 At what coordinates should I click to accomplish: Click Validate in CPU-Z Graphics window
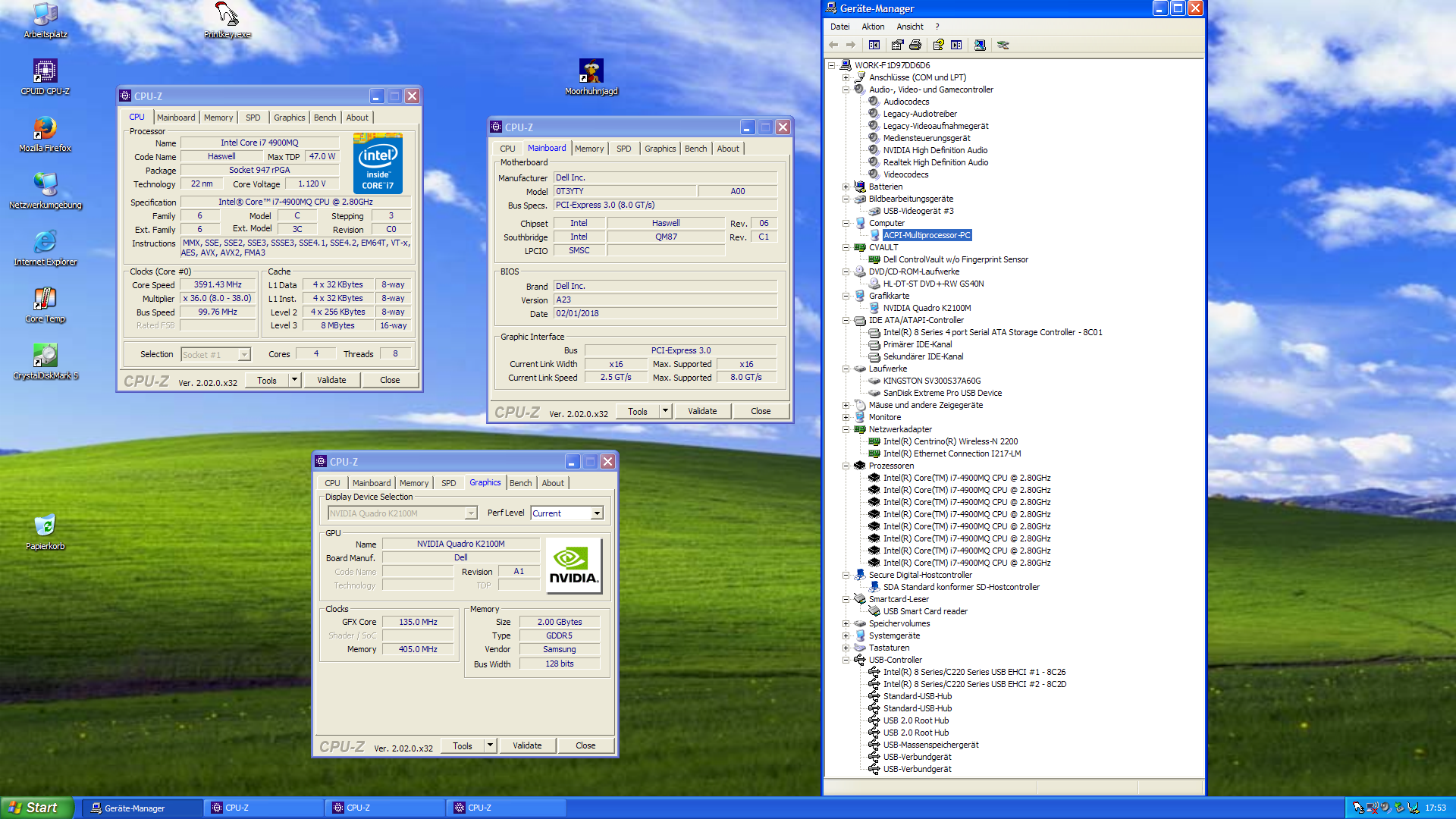pos(527,745)
